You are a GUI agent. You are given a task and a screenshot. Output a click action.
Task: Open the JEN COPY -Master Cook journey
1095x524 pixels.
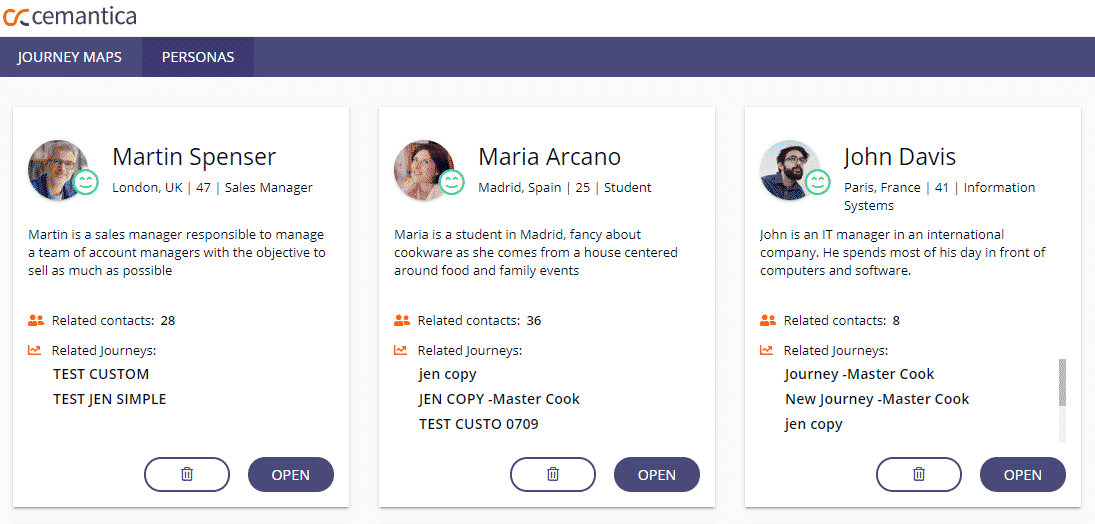(499, 399)
